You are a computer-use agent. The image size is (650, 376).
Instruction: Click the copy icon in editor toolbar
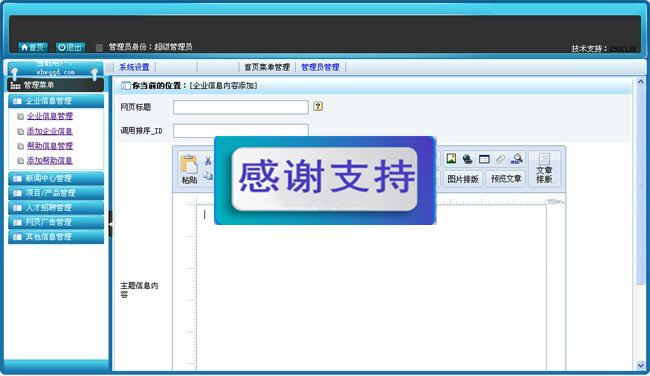pyautogui.click(x=208, y=176)
